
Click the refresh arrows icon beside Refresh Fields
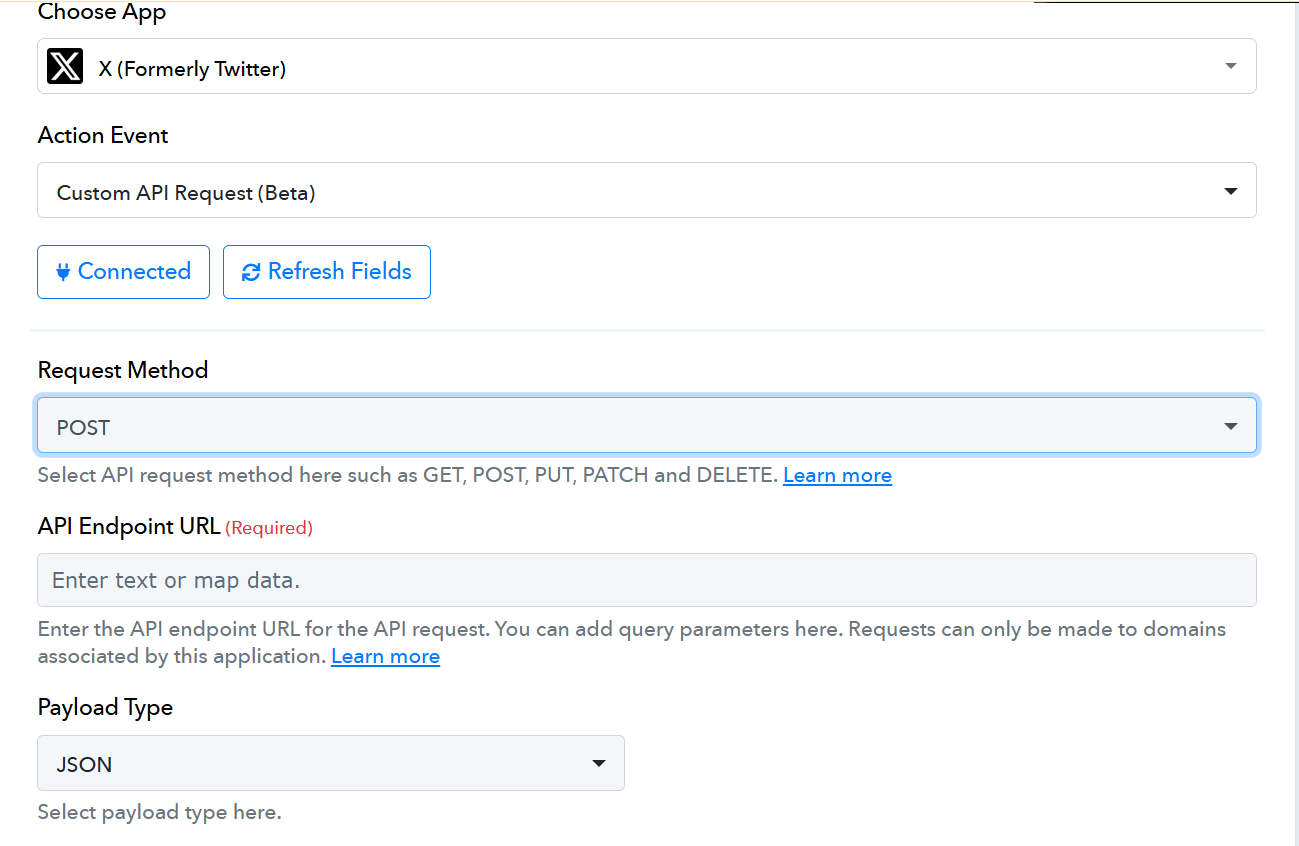(251, 272)
